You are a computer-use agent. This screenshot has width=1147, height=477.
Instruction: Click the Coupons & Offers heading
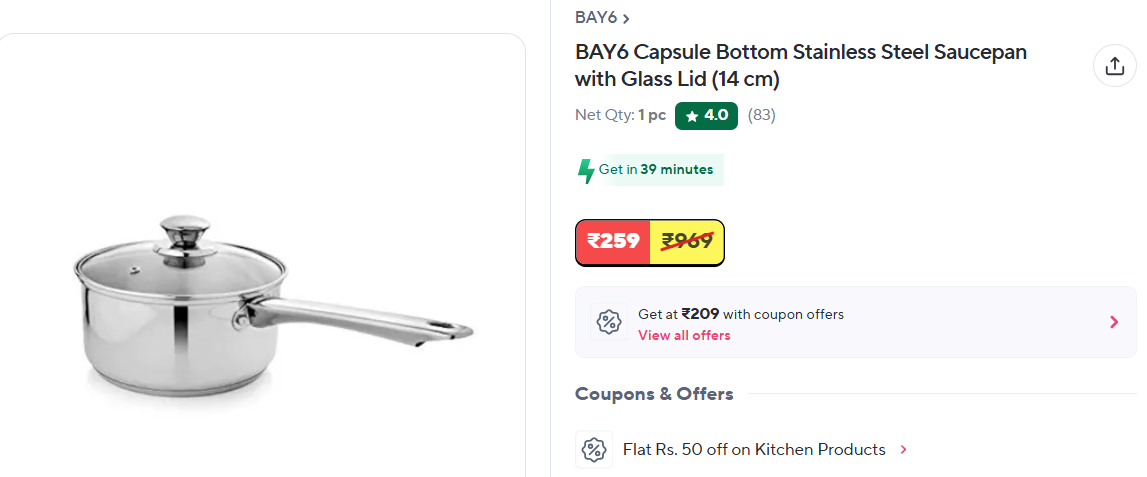click(654, 394)
